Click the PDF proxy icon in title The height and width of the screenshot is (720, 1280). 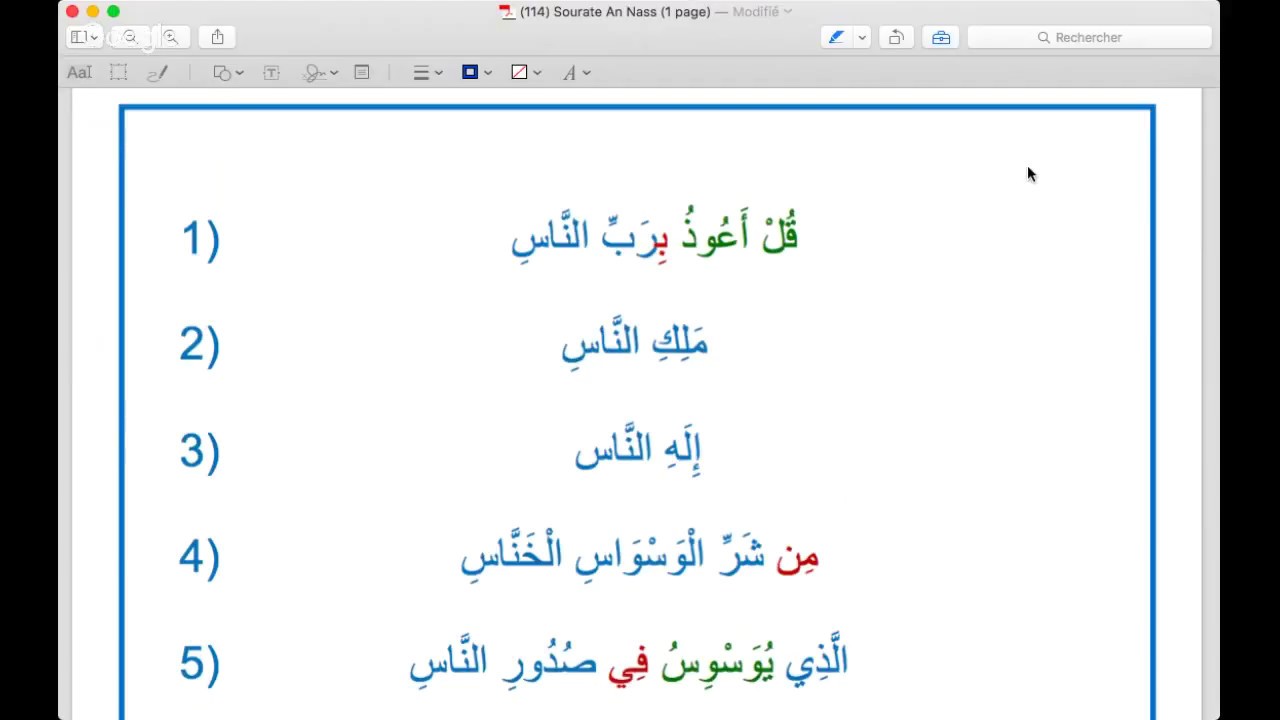coord(507,12)
